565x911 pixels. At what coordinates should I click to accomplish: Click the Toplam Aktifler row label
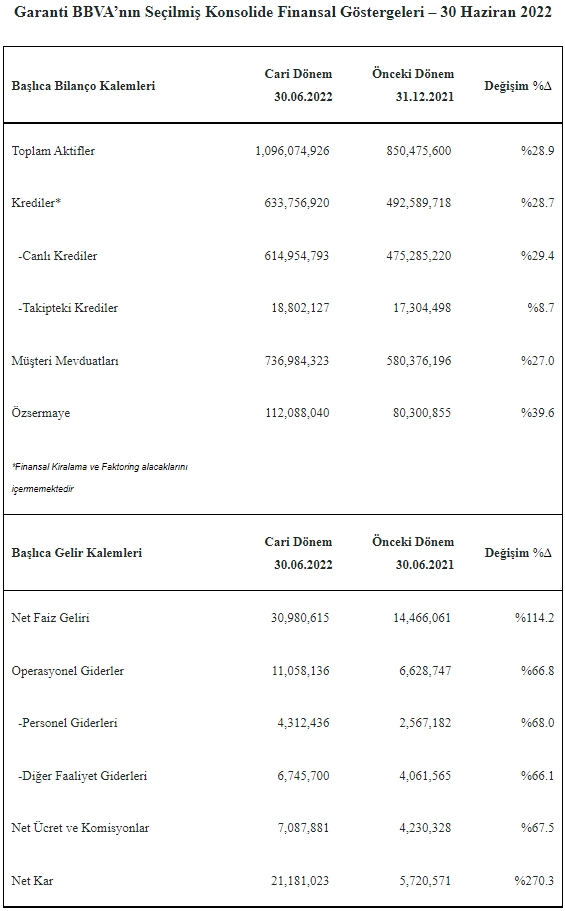[53, 151]
